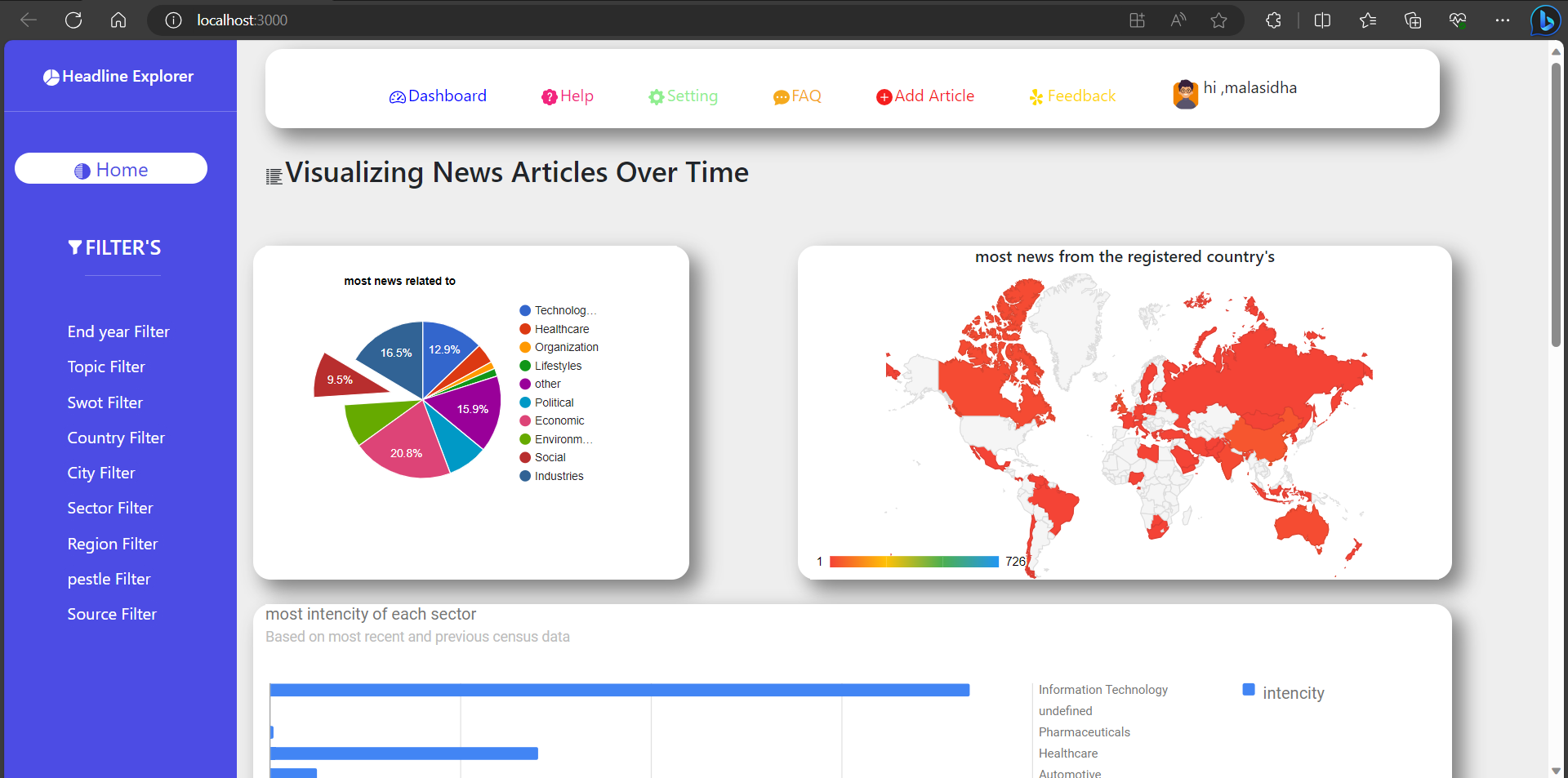The image size is (1568, 778).
Task: Click the red Add Article plus icon
Action: 884,97
